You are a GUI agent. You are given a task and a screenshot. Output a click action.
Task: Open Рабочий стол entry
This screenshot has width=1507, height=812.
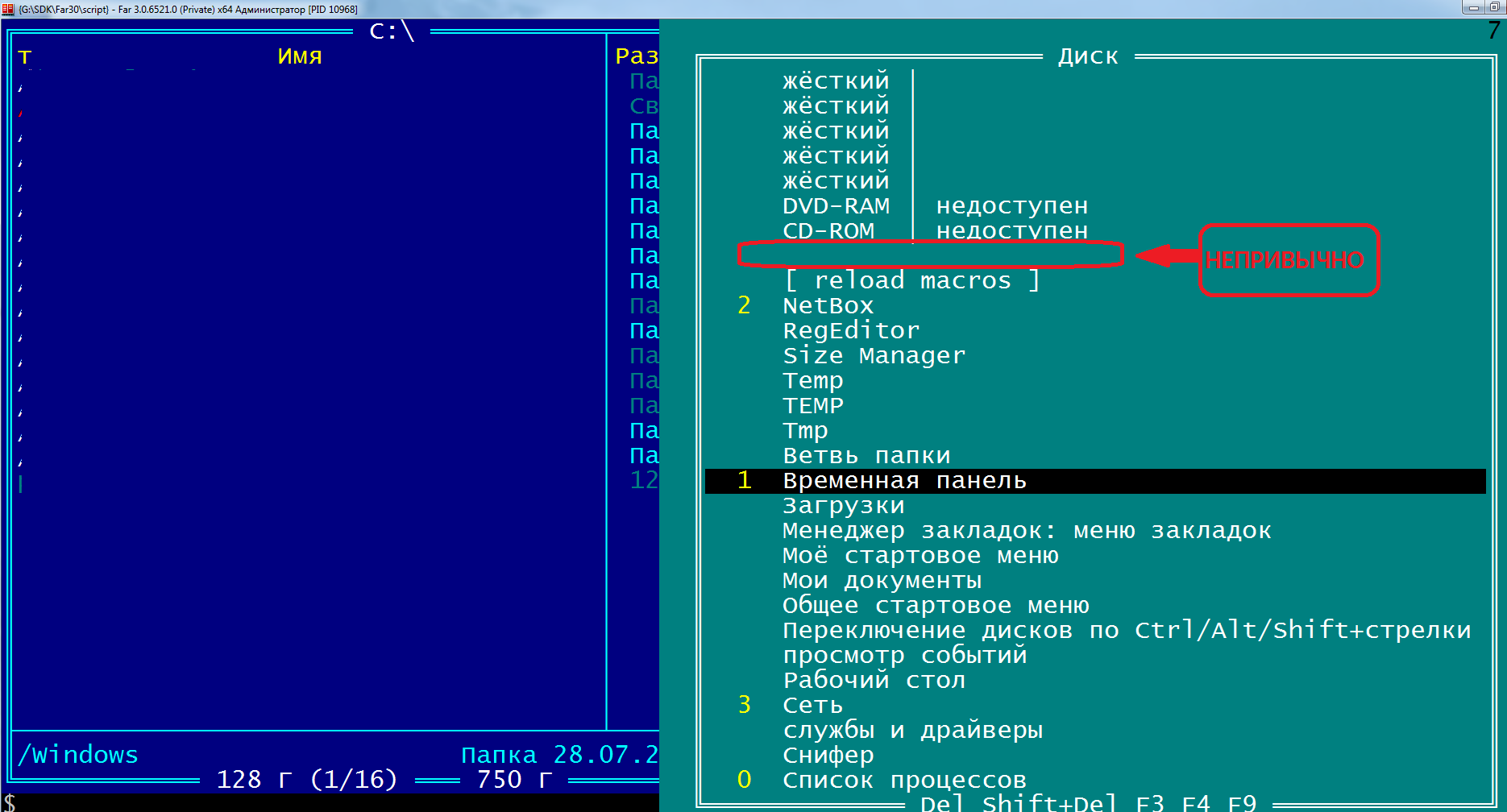pyautogui.click(x=874, y=681)
